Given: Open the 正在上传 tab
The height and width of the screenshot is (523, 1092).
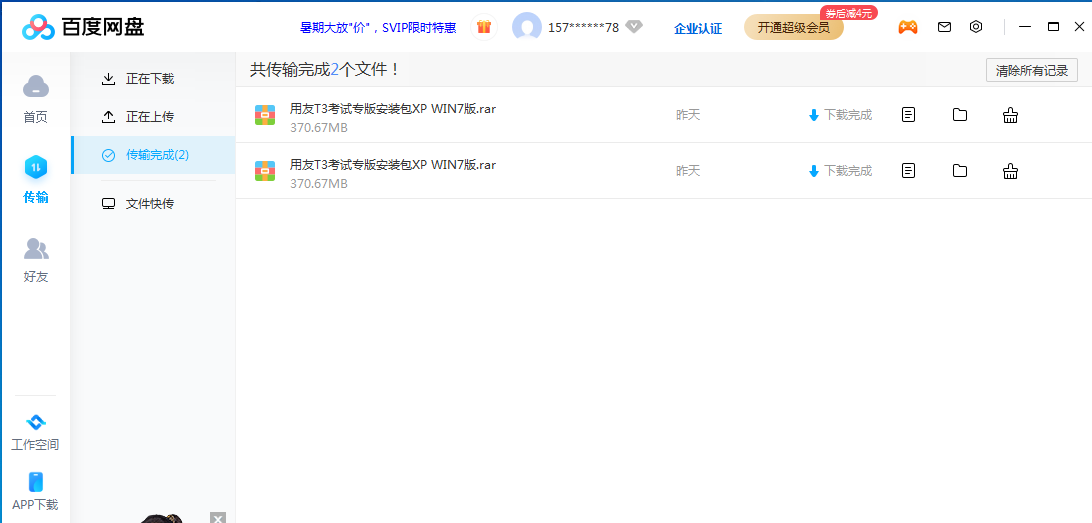Looking at the screenshot, I should pyautogui.click(x=153, y=116).
